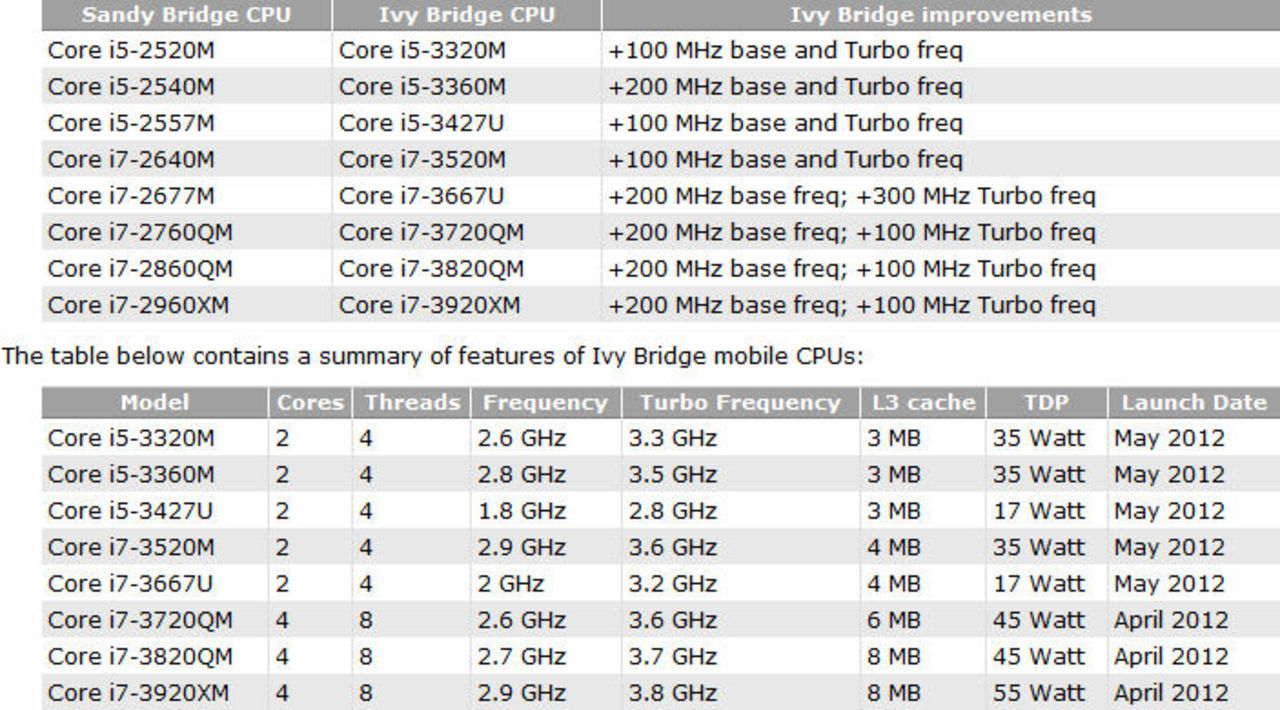
Task: Click the 3.8 GHz turbo frequency cell
Action: coord(672,694)
